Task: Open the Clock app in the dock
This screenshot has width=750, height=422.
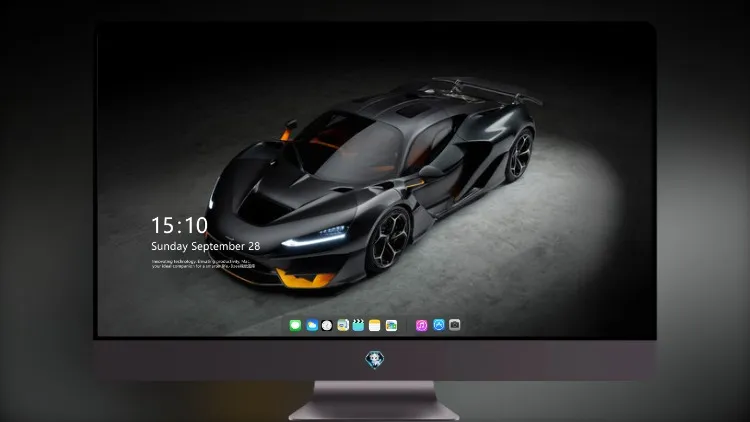Action: click(x=327, y=325)
